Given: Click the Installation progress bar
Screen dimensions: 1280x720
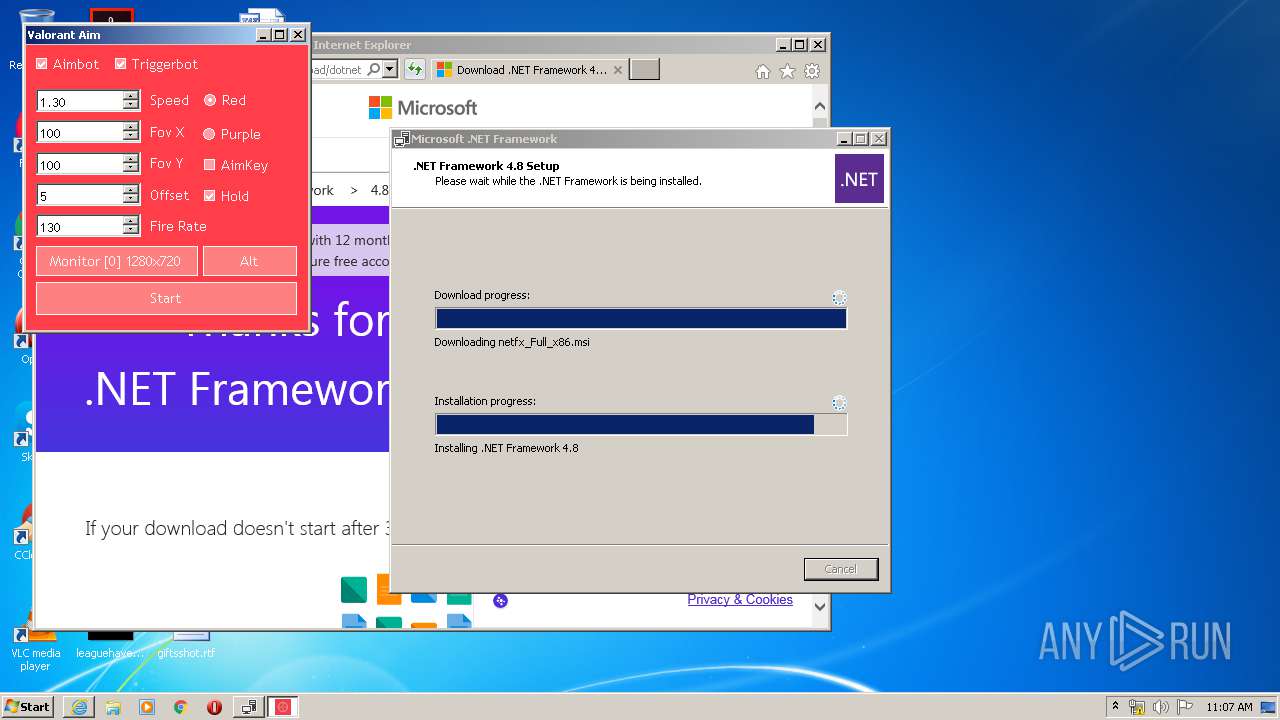Looking at the screenshot, I should [641, 425].
